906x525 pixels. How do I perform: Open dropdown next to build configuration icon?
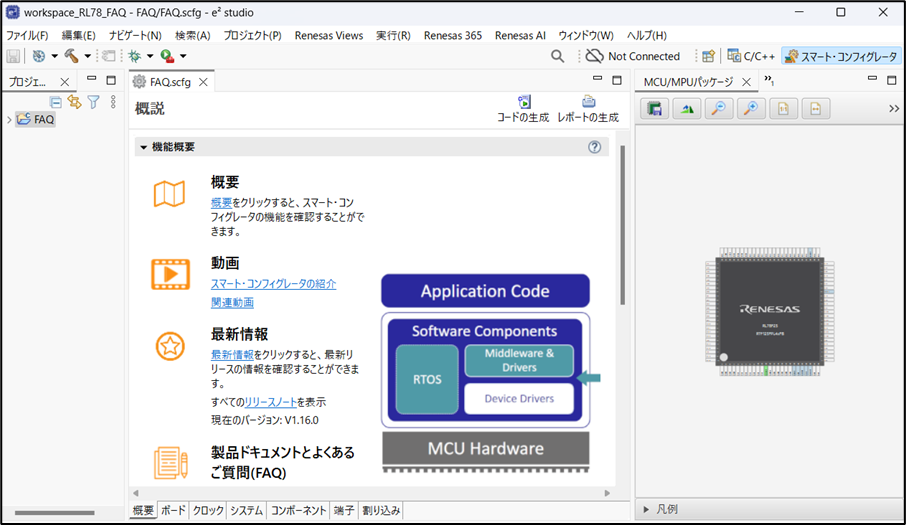pyautogui.click(x=54, y=56)
